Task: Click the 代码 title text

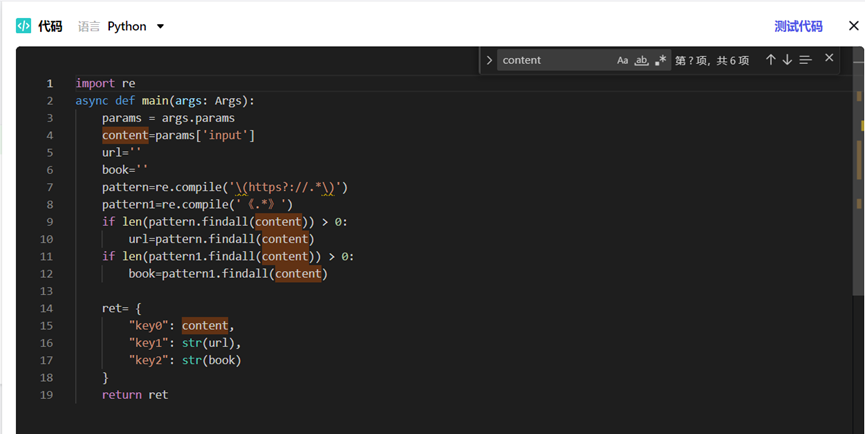Action: (50, 26)
